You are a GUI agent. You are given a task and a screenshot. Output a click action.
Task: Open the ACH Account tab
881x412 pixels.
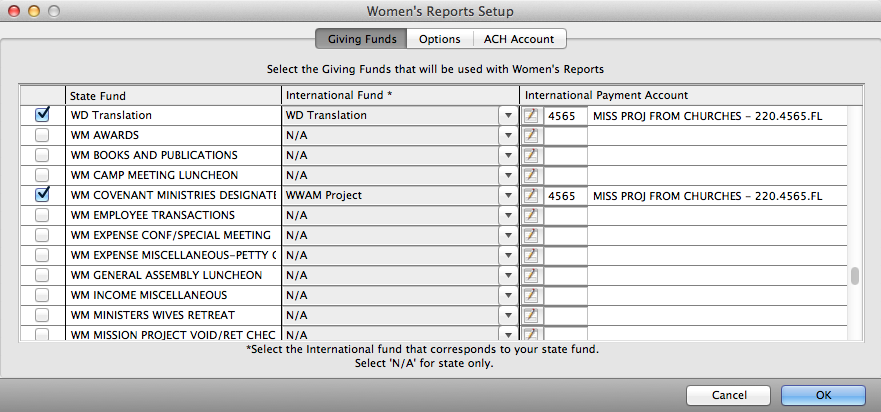tap(520, 39)
